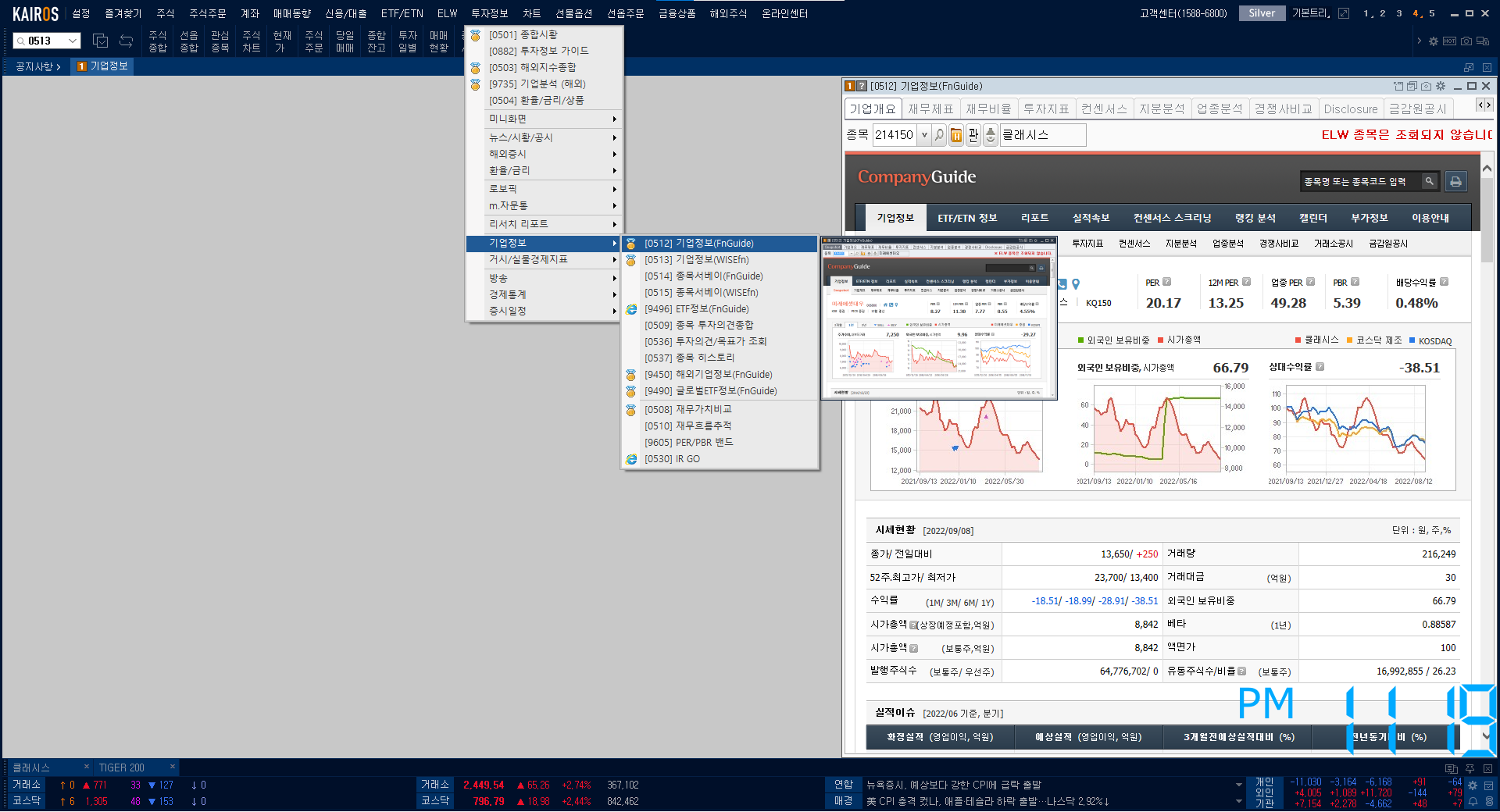The width and height of the screenshot is (1500, 812).
Task: Click the adviser character icon beside 관
Action: tap(991, 135)
